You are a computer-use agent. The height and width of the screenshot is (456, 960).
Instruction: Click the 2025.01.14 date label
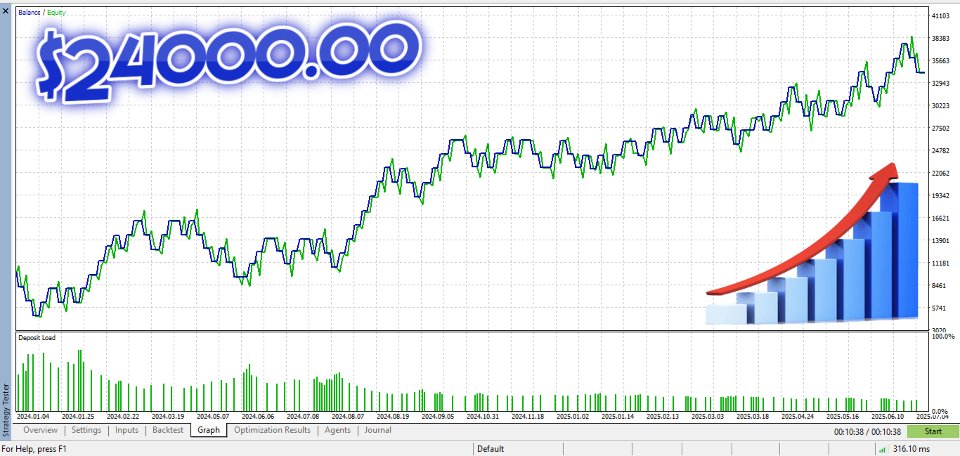point(618,416)
